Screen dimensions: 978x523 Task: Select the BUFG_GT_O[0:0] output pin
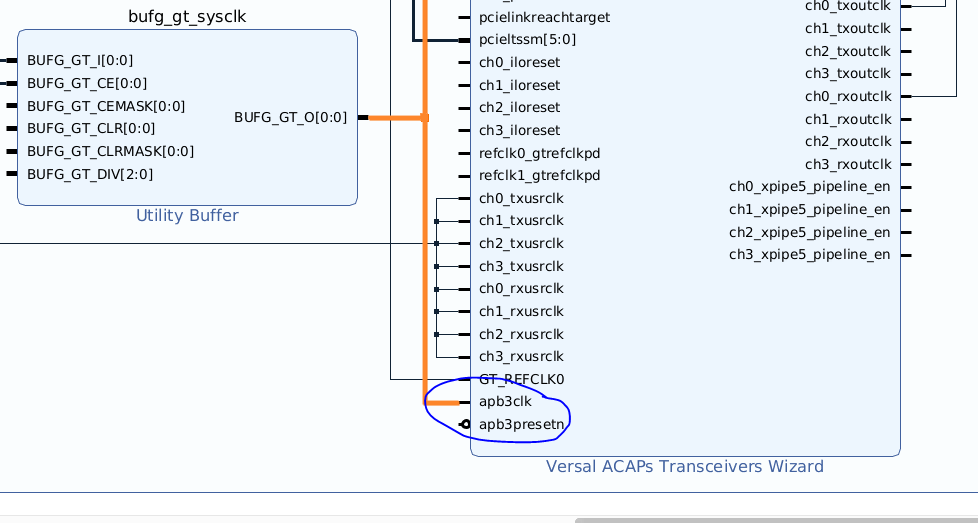pyautogui.click(x=291, y=117)
